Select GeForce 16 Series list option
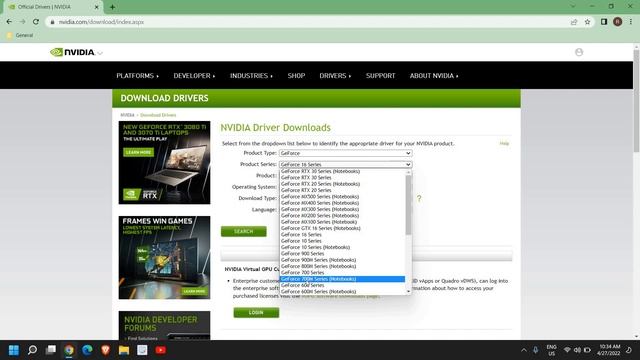The height and width of the screenshot is (360, 640). click(342, 235)
